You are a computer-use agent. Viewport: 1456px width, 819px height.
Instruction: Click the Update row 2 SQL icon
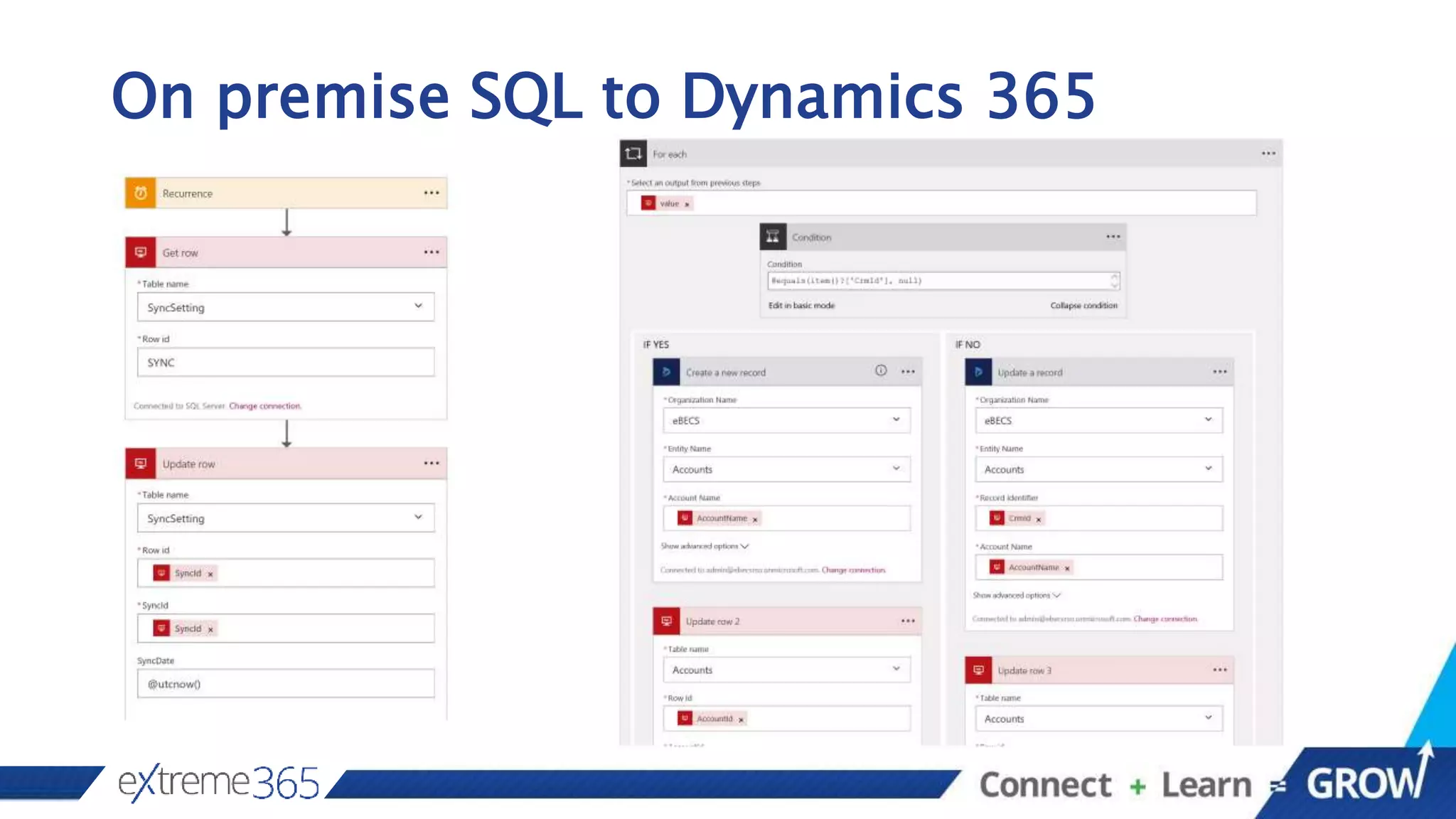coord(666,621)
